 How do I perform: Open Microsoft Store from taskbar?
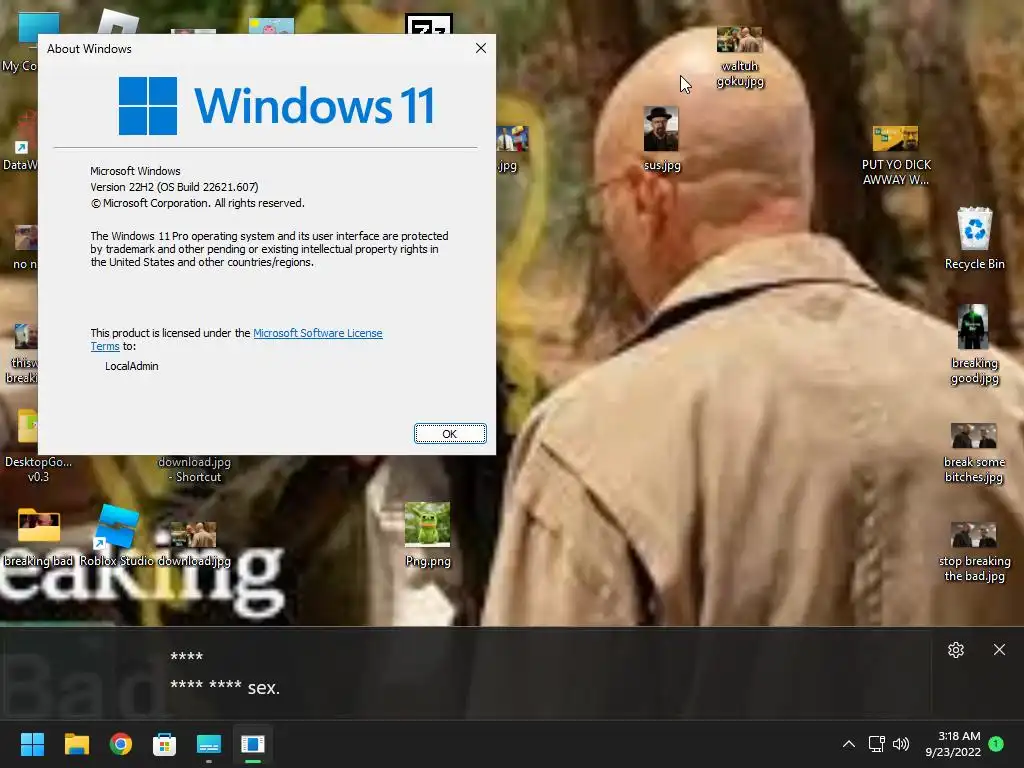165,744
